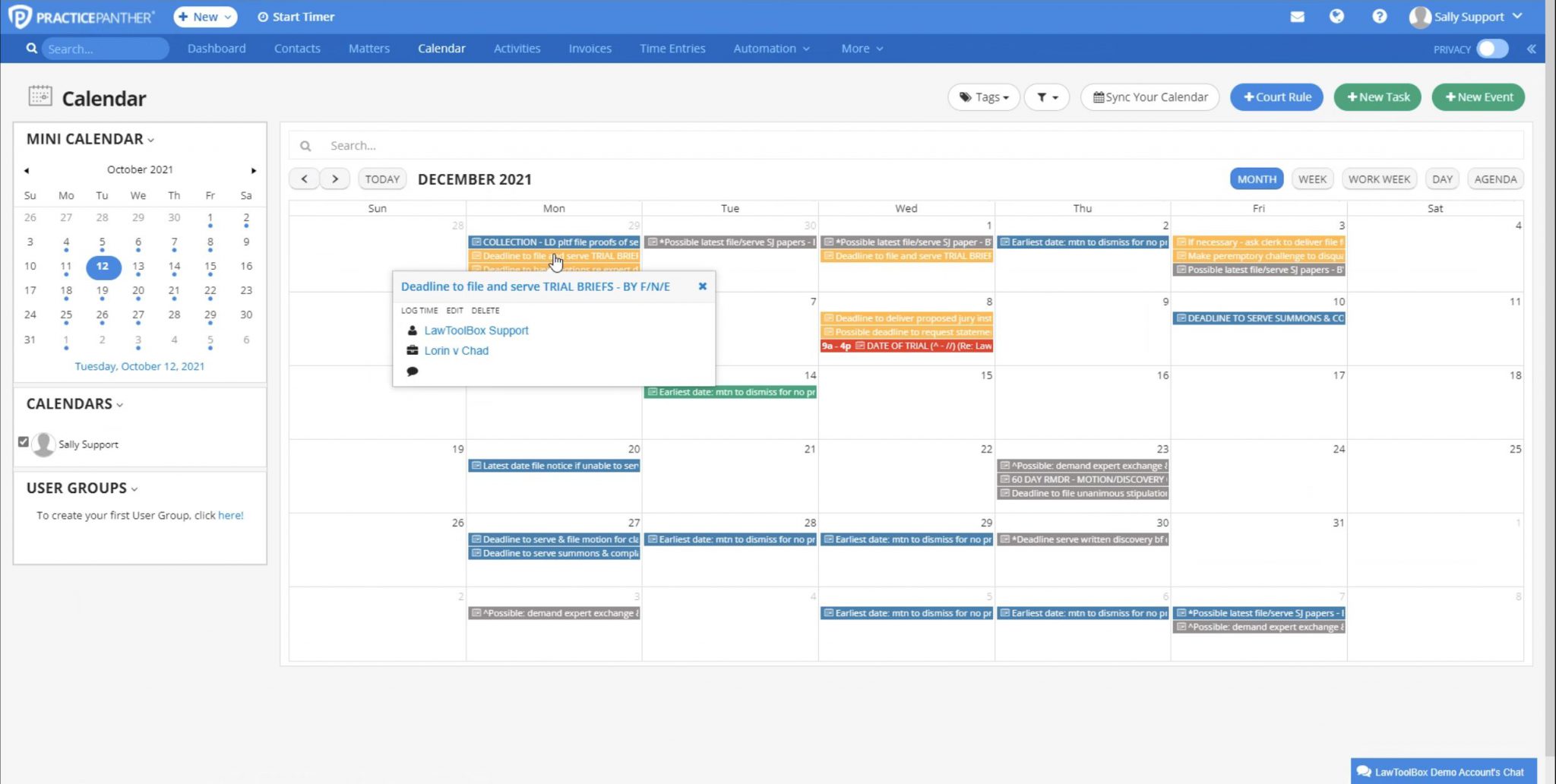Switch to Agenda view
The width and height of the screenshot is (1556, 784).
coord(1494,179)
